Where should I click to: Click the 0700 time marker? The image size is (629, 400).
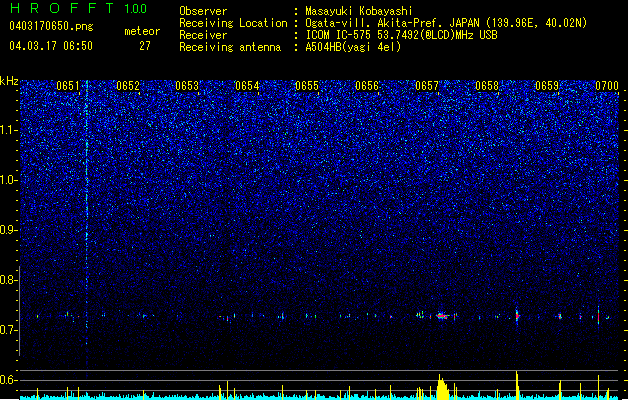point(607,86)
